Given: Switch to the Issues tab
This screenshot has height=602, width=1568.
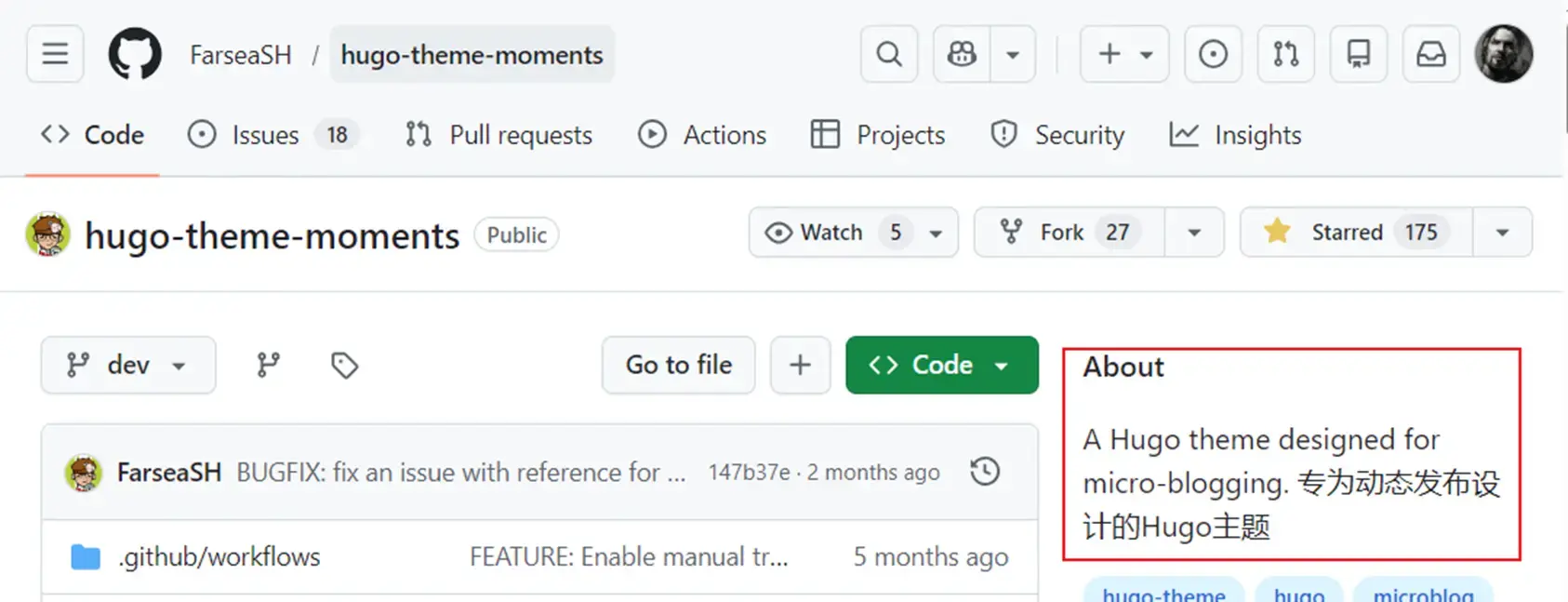Looking at the screenshot, I should [267, 135].
